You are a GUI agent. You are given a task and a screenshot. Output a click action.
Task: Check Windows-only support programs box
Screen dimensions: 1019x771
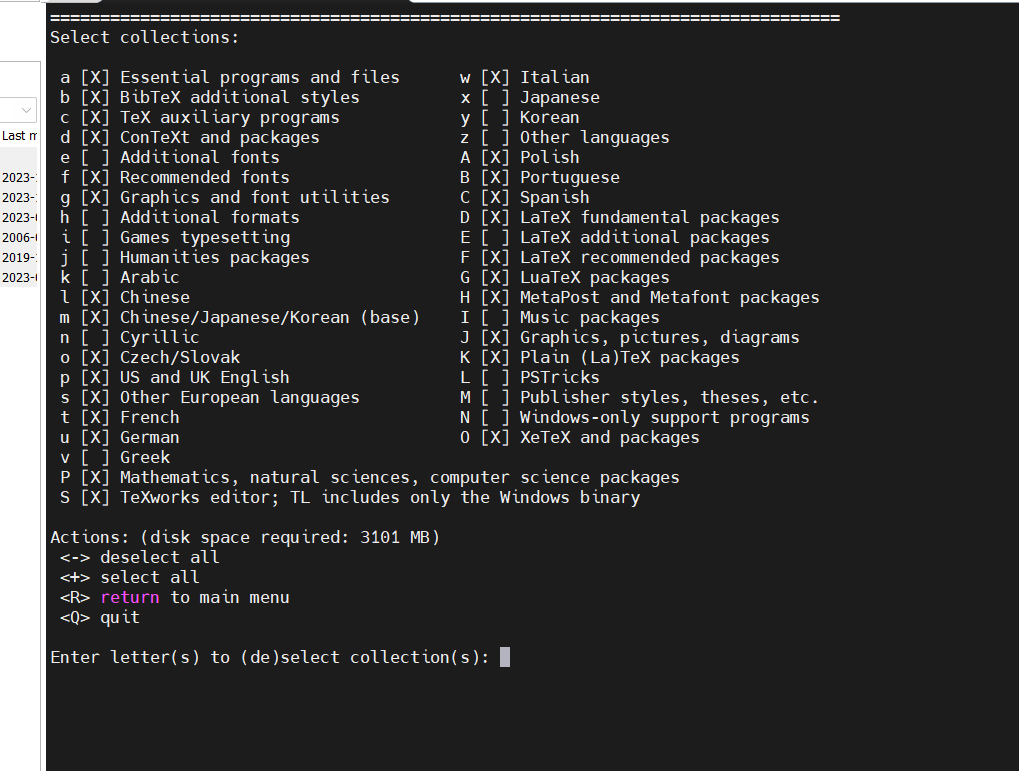point(495,417)
